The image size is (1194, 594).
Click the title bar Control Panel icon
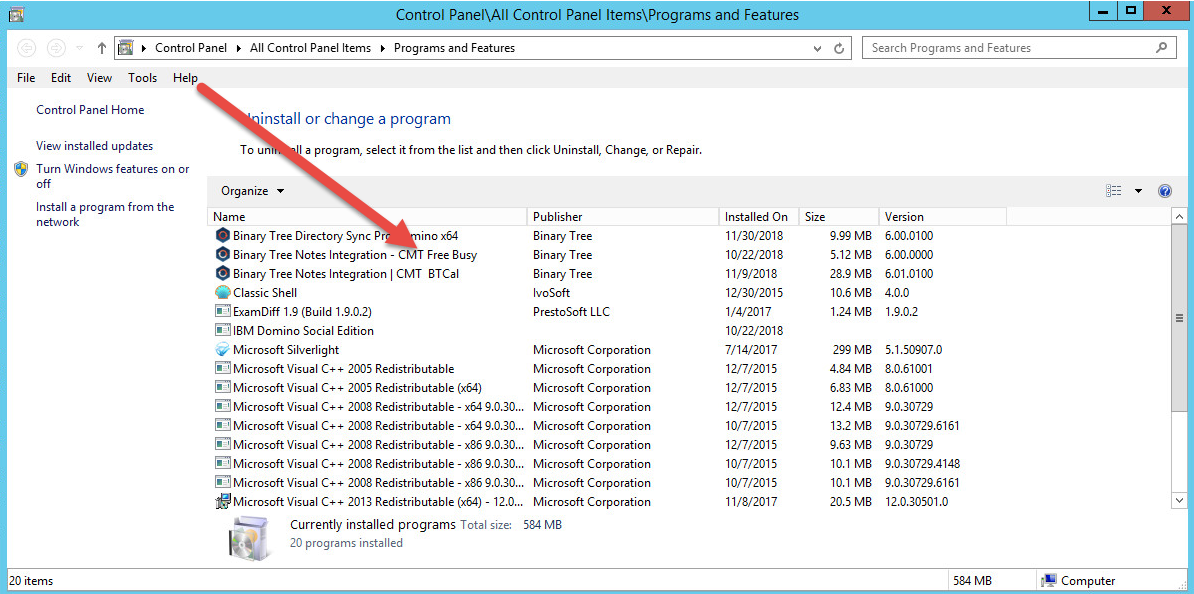coord(15,14)
